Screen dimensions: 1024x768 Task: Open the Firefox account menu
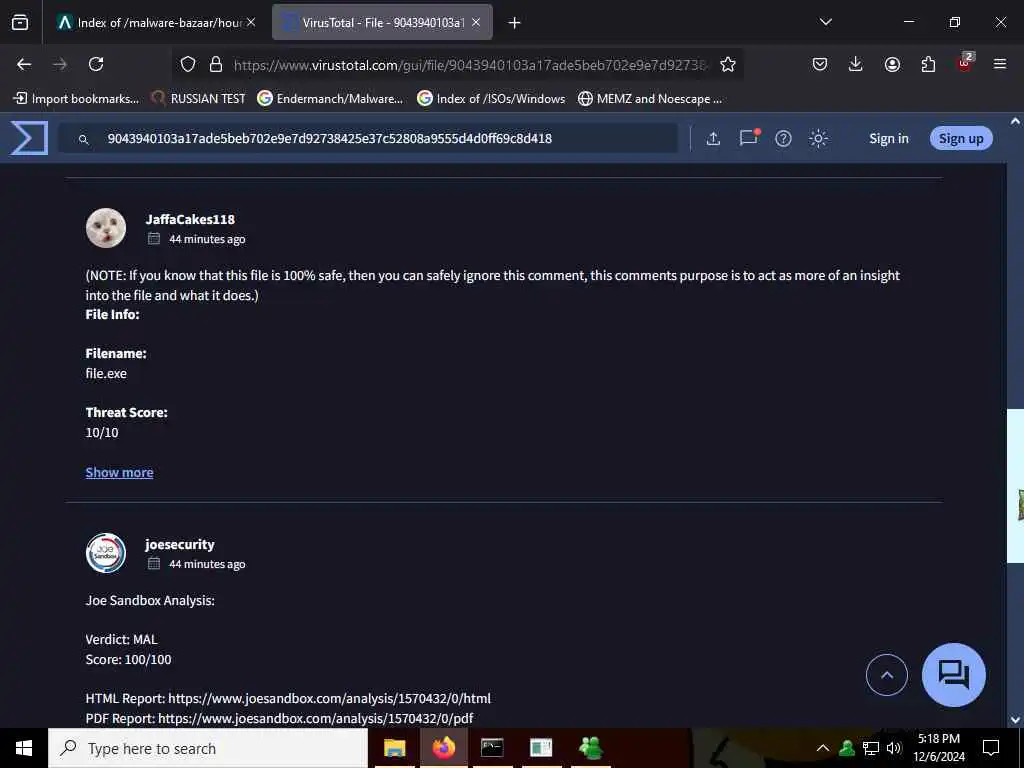coord(892,64)
